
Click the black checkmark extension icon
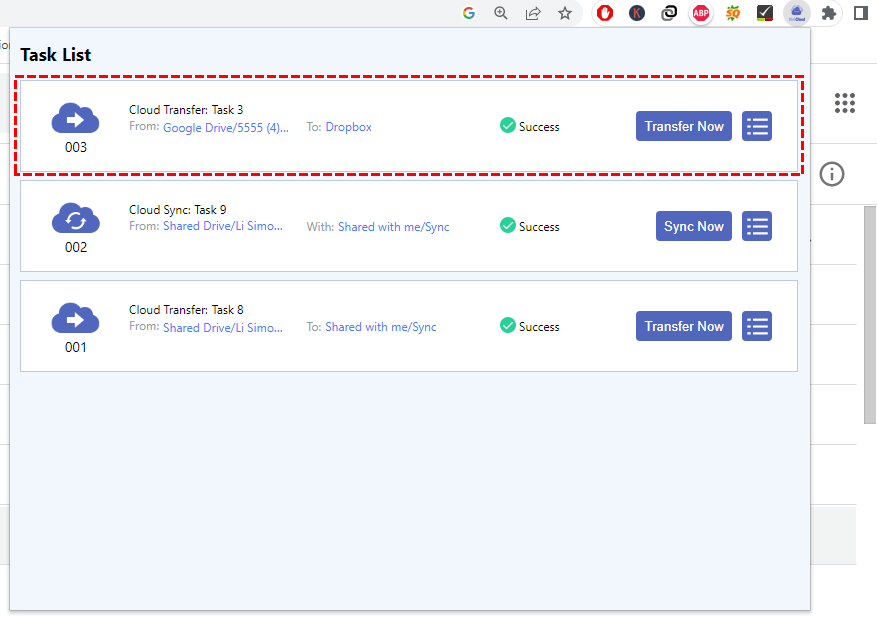pos(765,13)
